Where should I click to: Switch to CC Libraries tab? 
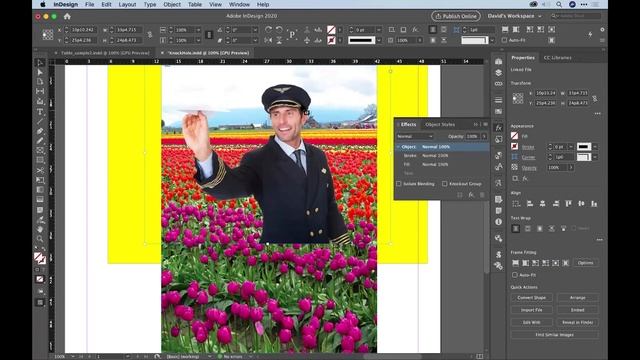tap(558, 58)
